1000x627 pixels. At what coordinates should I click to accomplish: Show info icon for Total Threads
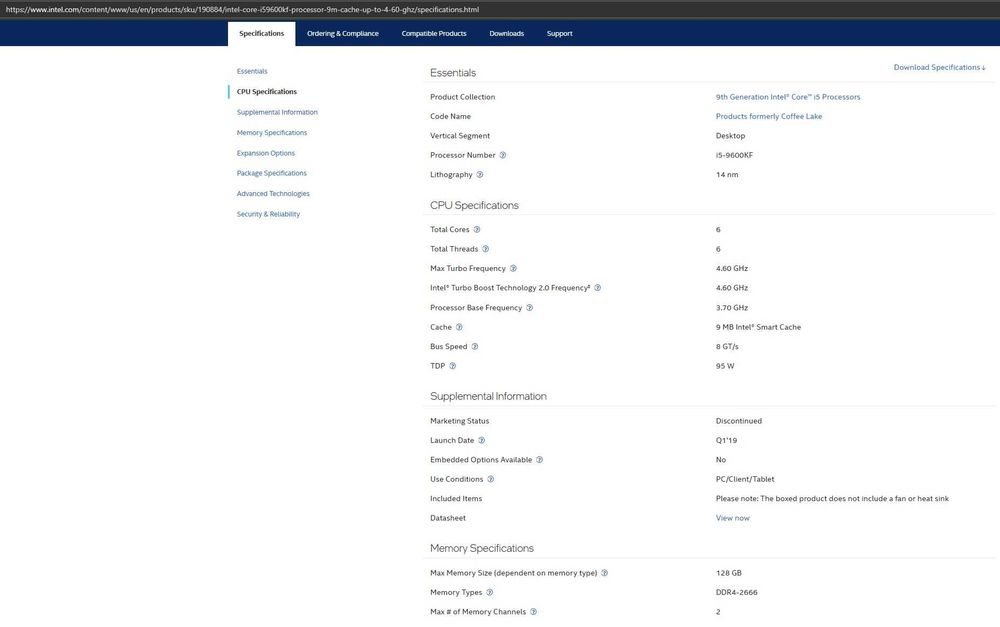(x=485, y=249)
